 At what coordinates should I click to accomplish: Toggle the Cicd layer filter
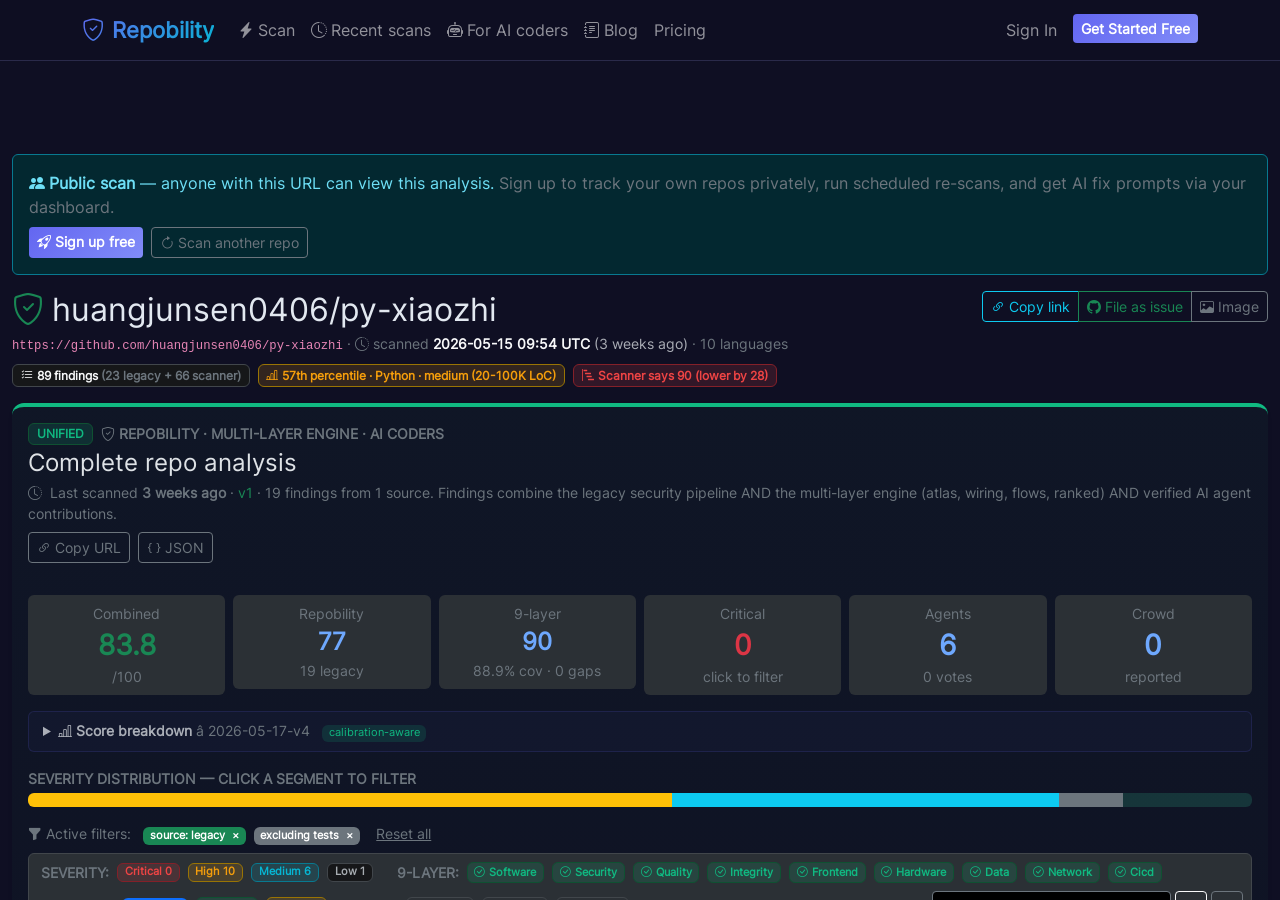coord(1135,872)
